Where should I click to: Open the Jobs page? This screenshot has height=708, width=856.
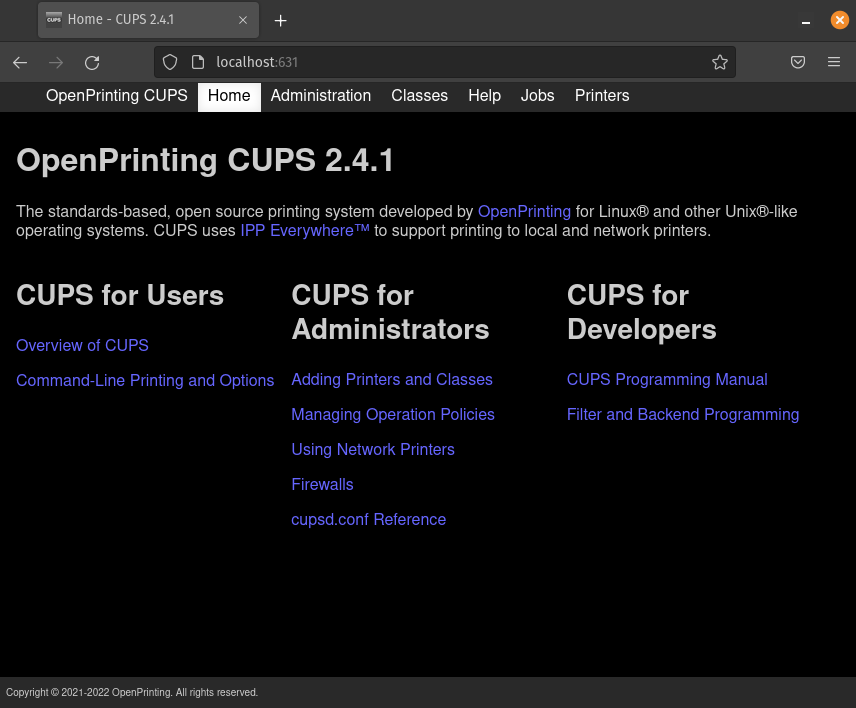pos(537,96)
